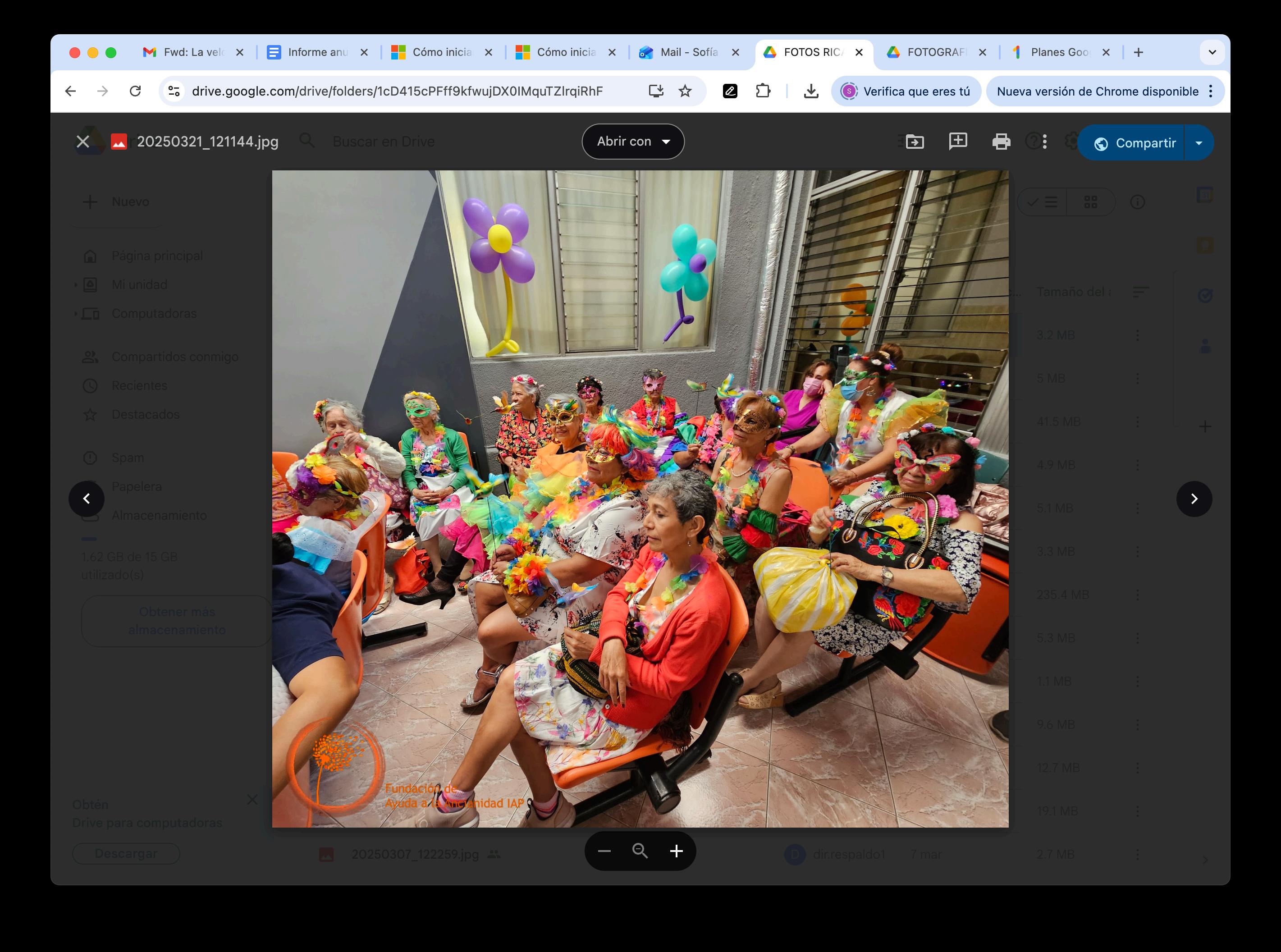1281x952 pixels.
Task: Click the URL address bar
Action: point(397,91)
